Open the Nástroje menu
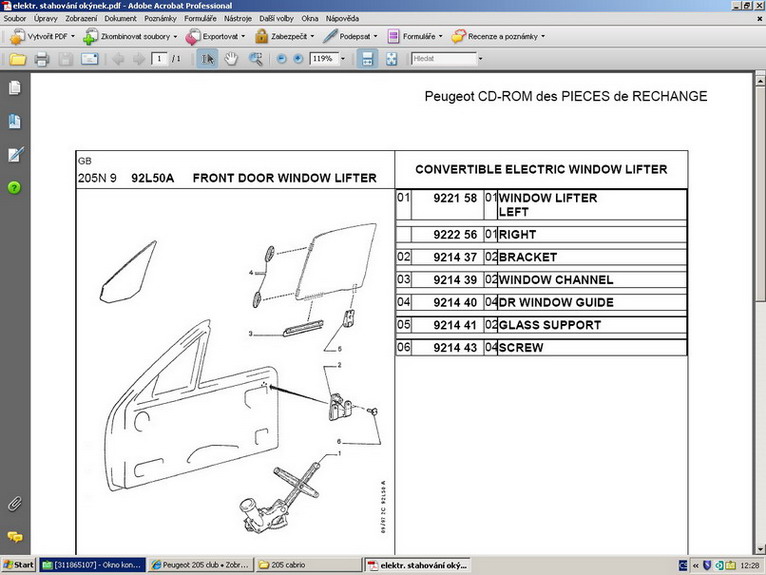 tap(237, 18)
